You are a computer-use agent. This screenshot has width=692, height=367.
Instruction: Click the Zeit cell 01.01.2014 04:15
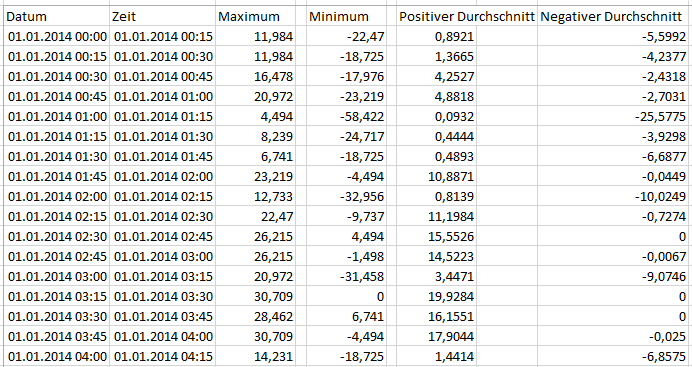point(162,356)
